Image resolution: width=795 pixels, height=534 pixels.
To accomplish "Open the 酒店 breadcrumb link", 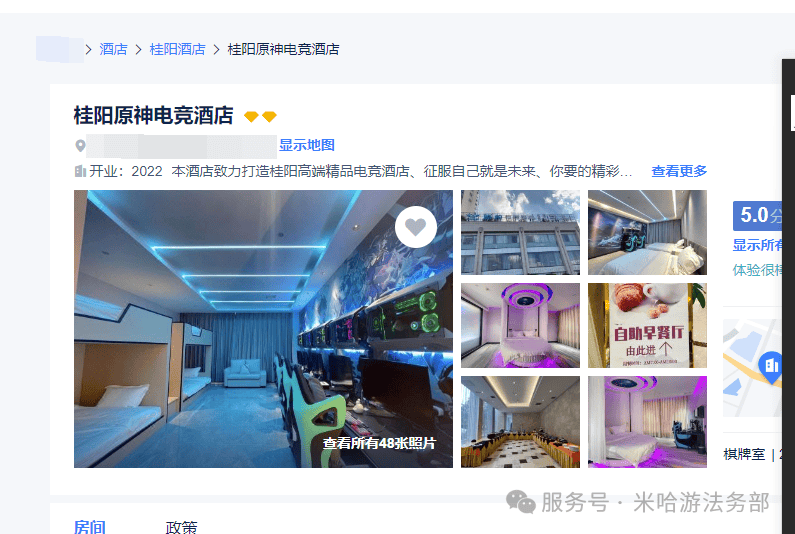I will tap(113, 49).
